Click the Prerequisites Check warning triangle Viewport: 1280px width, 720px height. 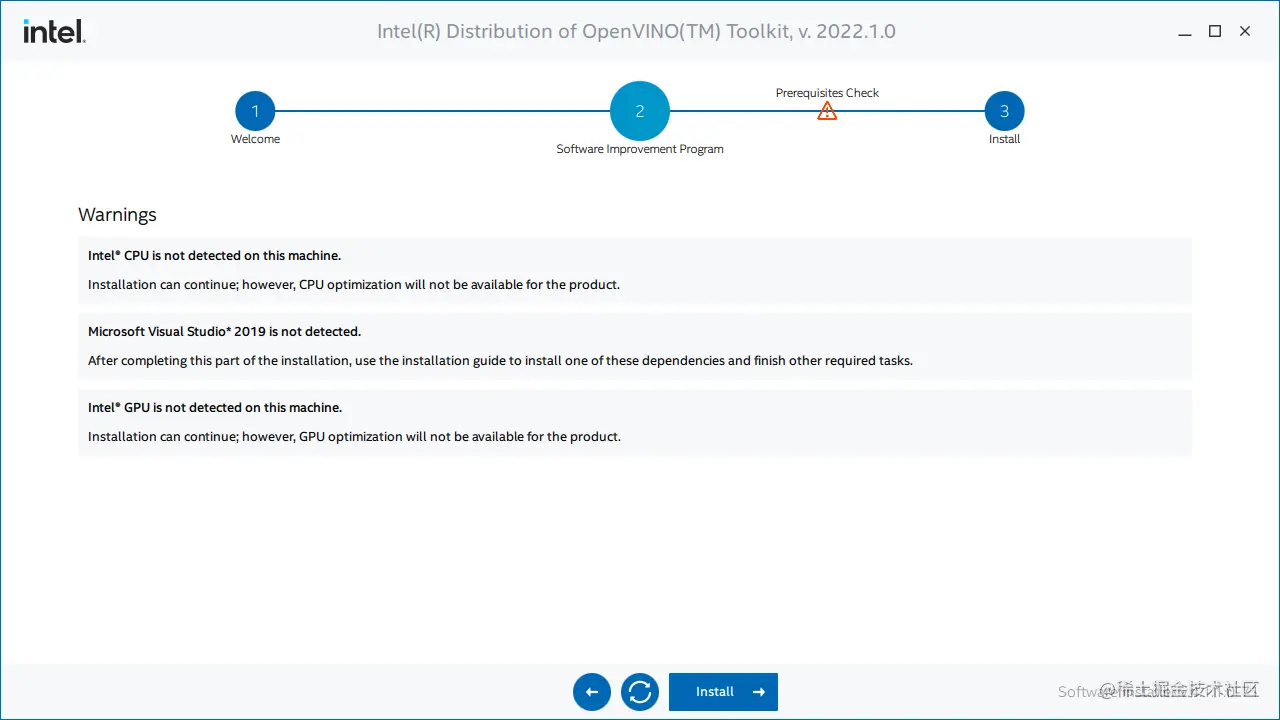(x=827, y=111)
